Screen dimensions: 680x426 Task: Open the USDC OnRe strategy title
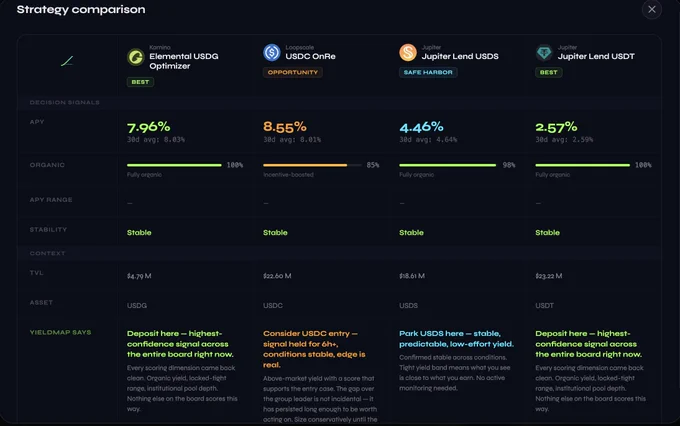311,56
